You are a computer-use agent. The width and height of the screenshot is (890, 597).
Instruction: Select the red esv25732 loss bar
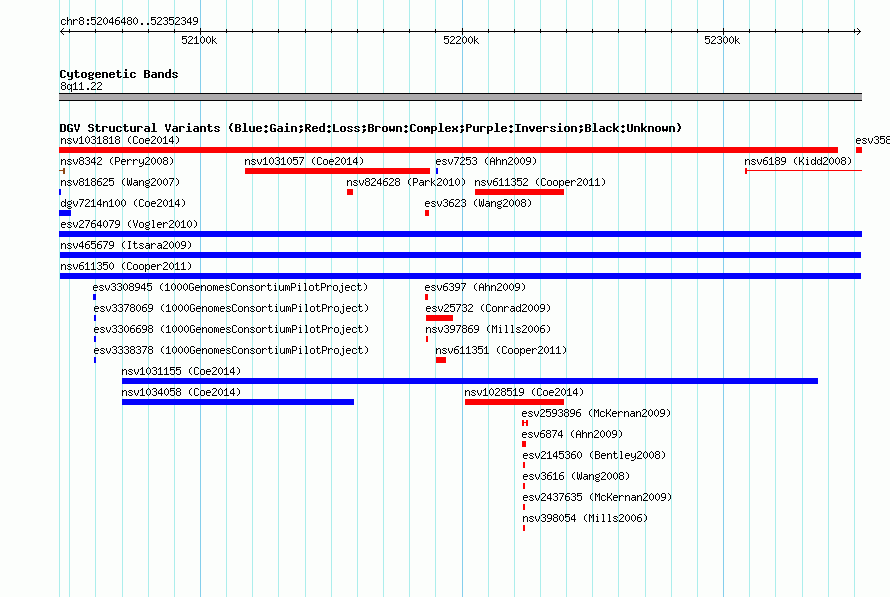point(439,318)
